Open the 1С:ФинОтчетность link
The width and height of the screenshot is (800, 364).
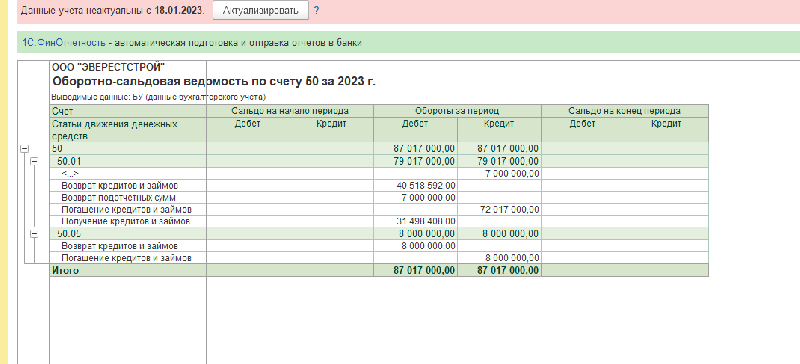tap(63, 43)
